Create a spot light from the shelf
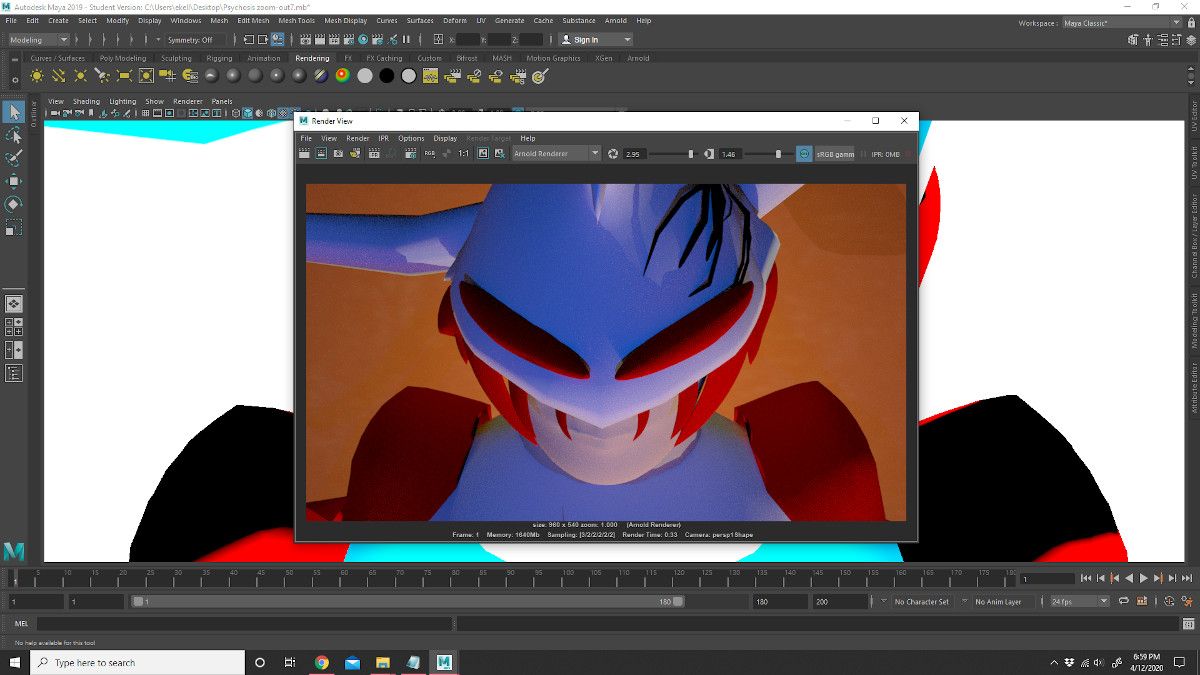 click(x=102, y=76)
